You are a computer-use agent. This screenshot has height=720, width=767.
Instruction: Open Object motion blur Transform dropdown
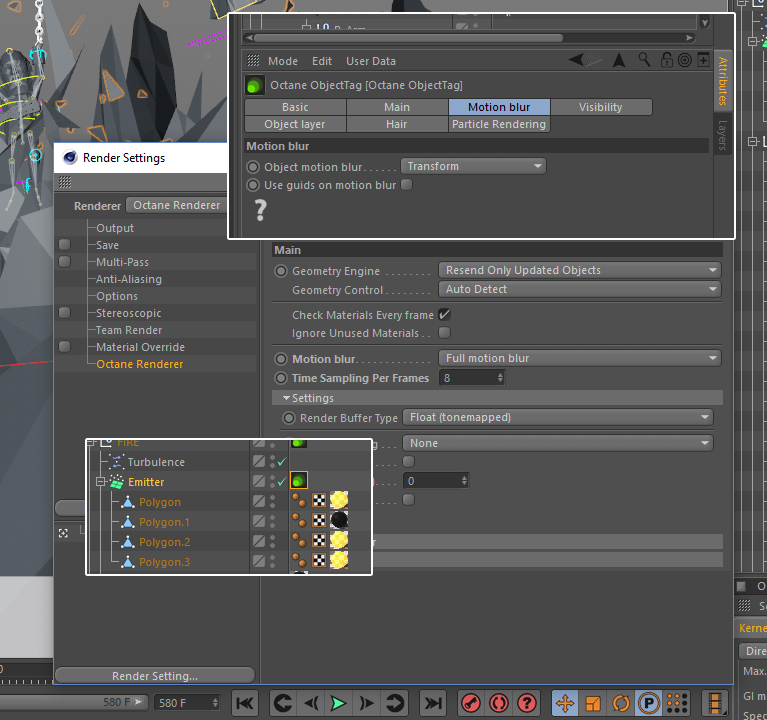[x=474, y=166]
